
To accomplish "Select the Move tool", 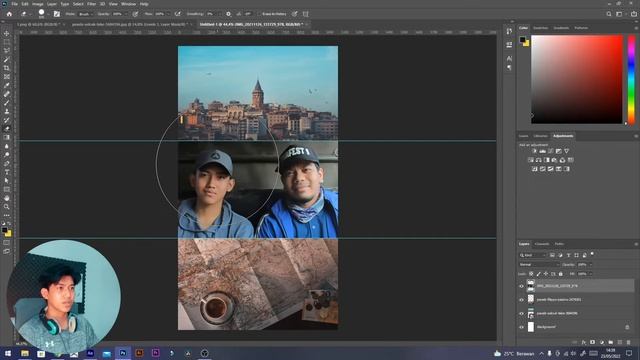I will pos(7,33).
